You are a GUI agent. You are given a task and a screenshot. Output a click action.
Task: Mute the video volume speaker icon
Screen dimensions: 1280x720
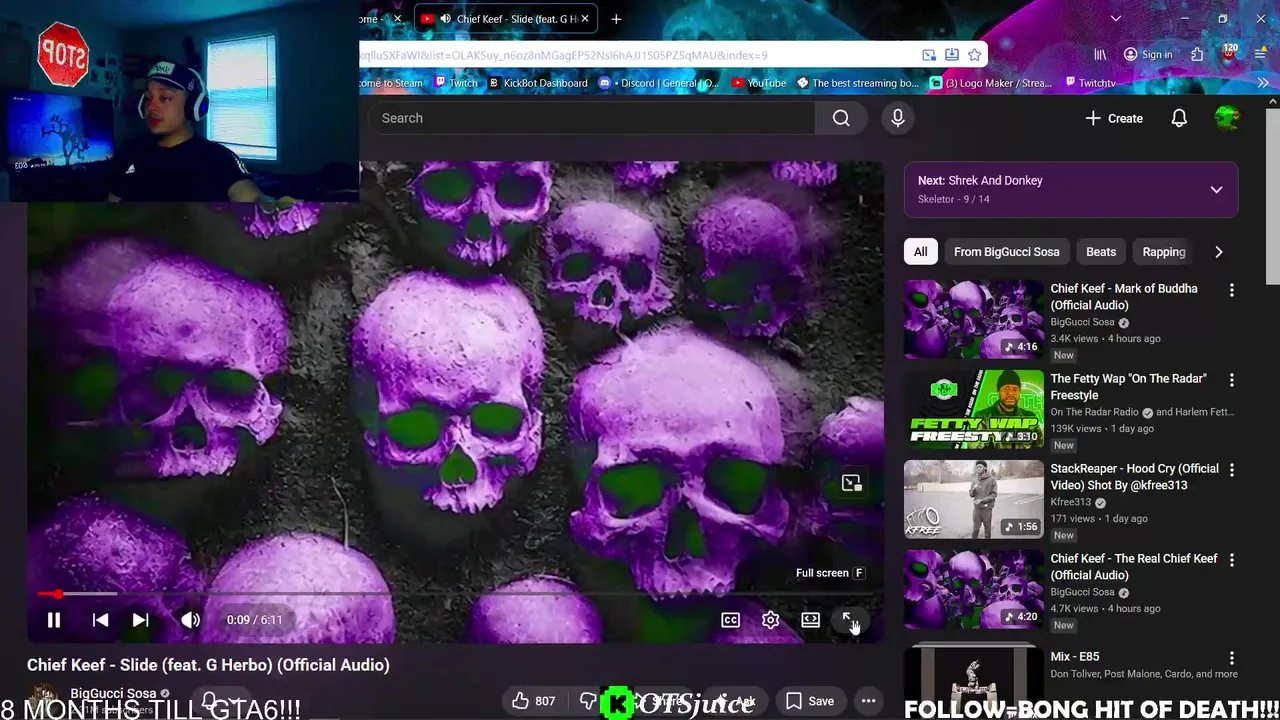190,620
